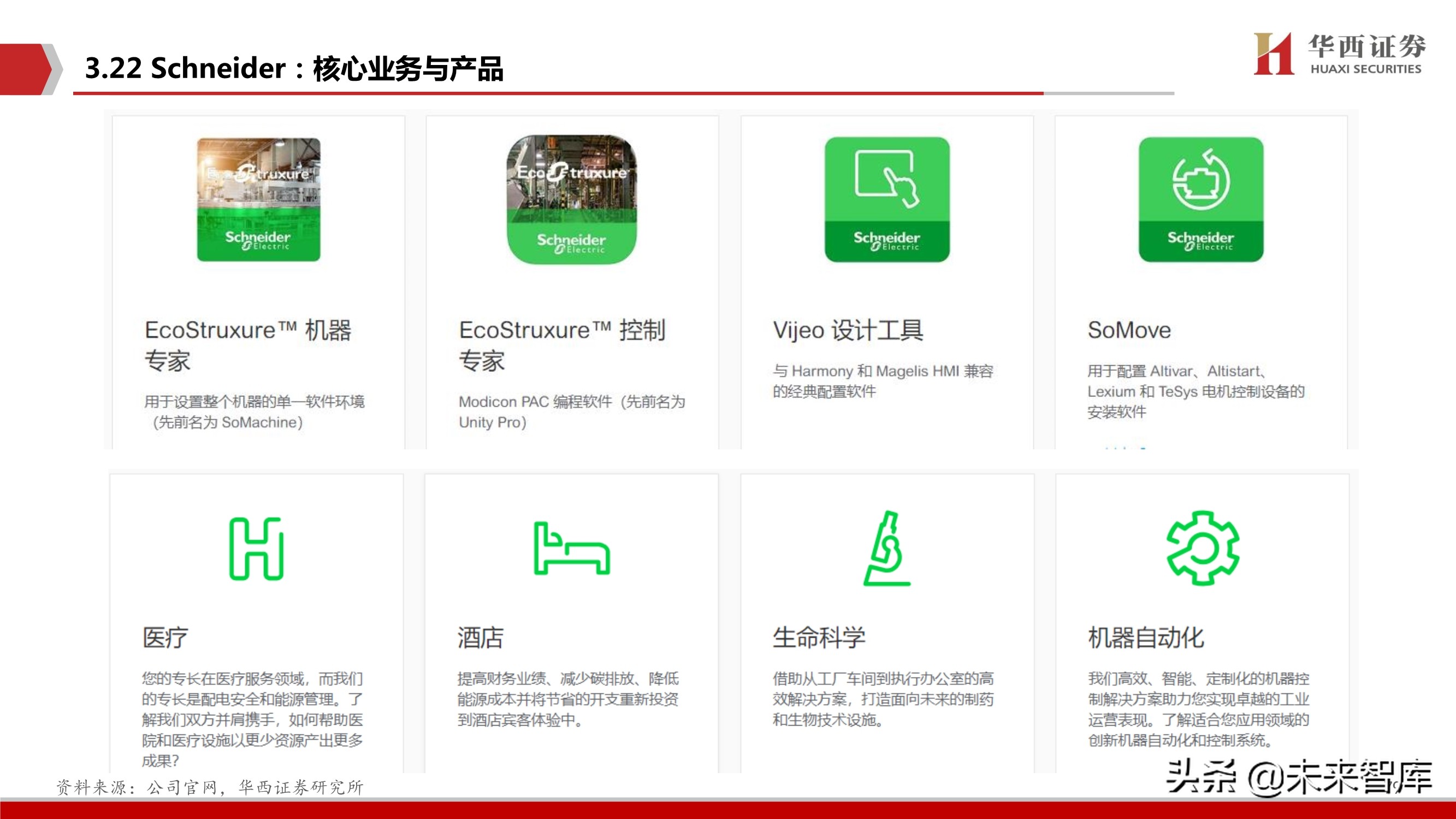Click 酒店 description about 减少碳排放

[568, 699]
